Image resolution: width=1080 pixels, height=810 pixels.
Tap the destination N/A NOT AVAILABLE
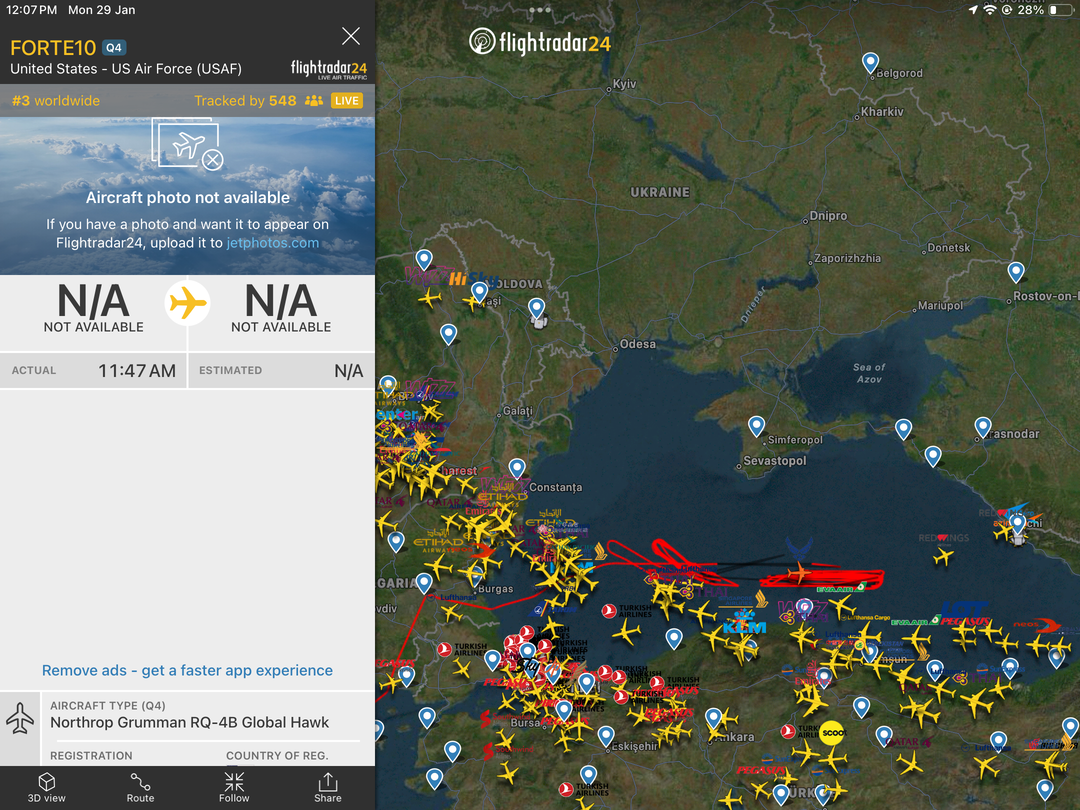pos(281,308)
